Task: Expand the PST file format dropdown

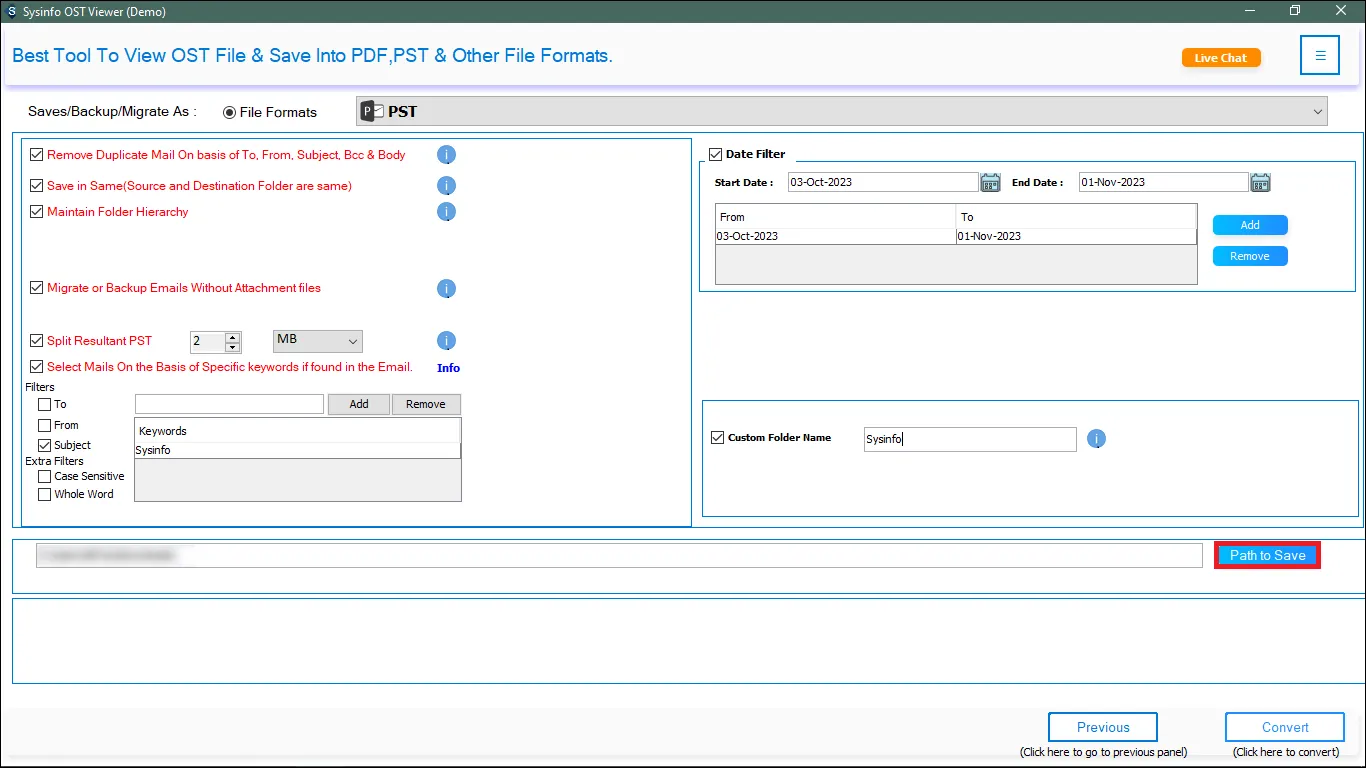Action: point(1316,112)
